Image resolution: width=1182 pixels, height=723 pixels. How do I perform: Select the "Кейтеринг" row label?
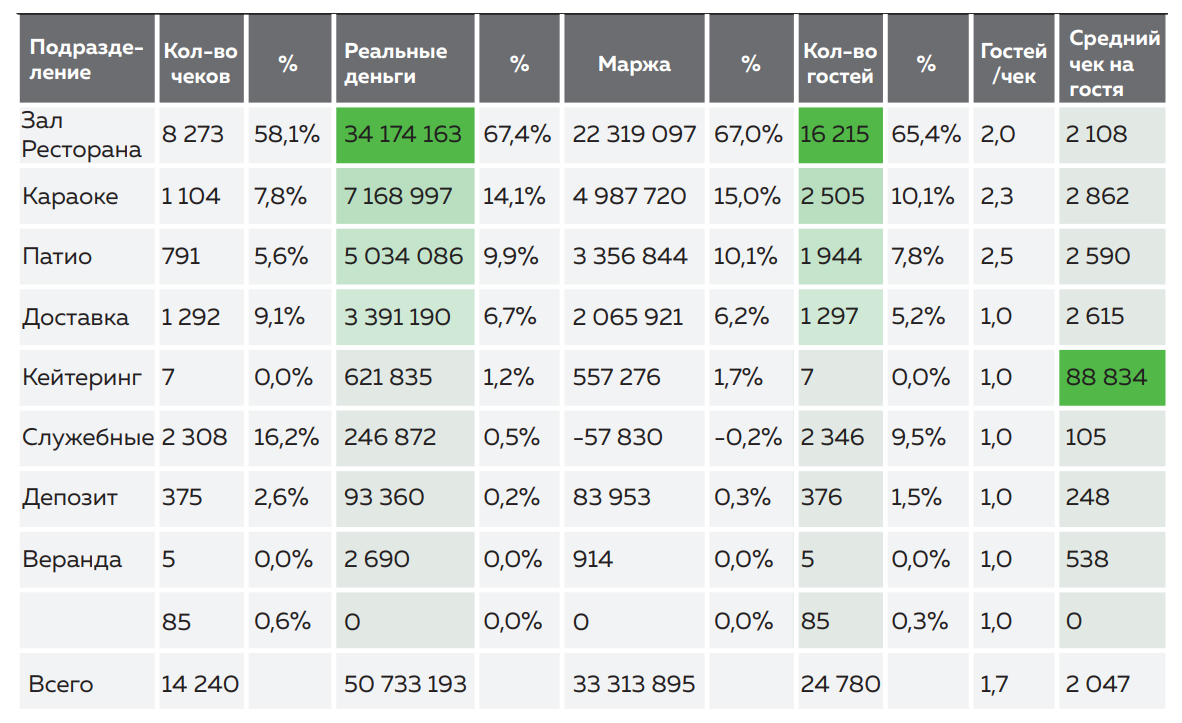82,378
